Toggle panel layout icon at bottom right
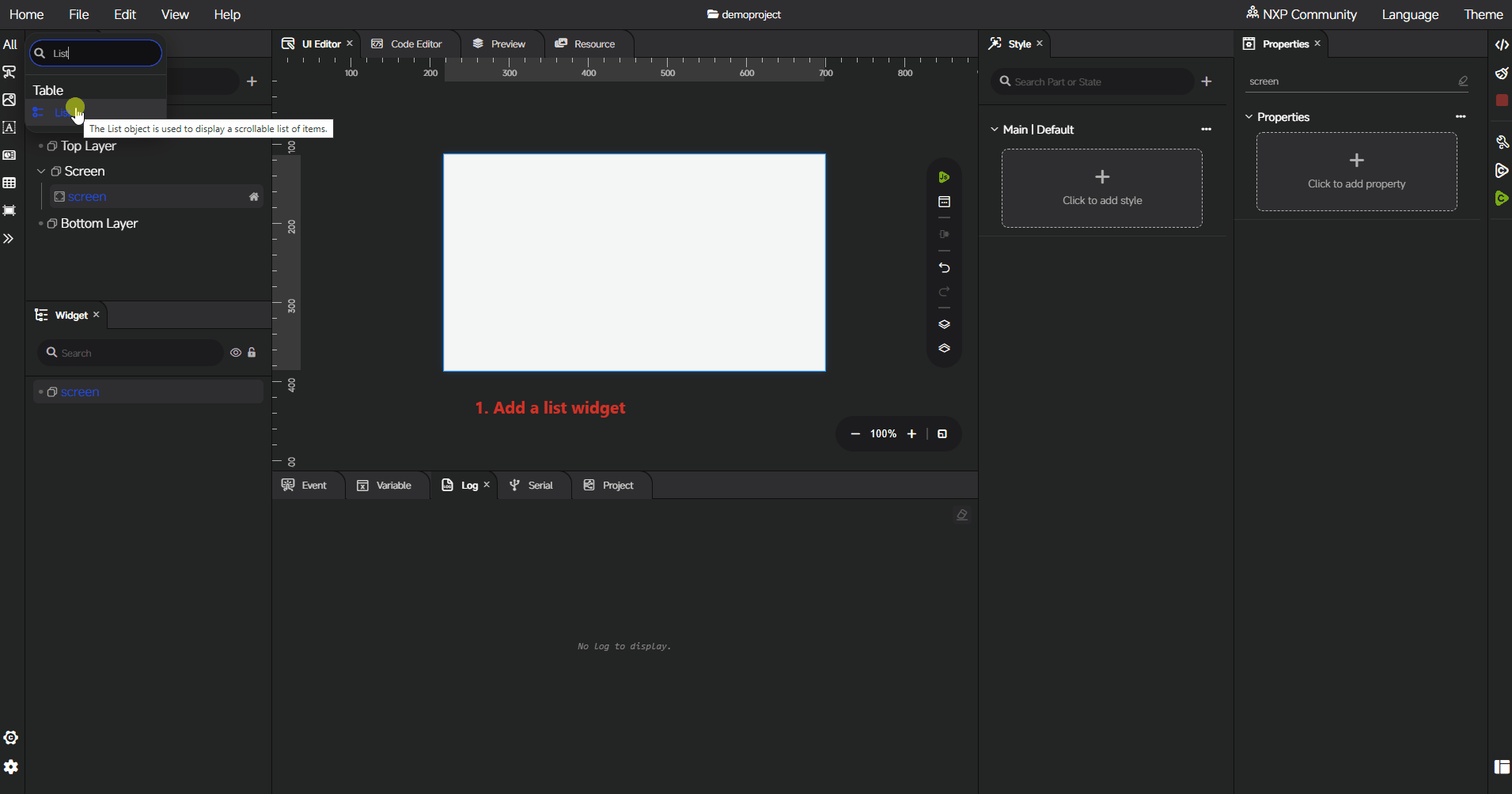Screen dimensions: 1512x794 point(1502,766)
